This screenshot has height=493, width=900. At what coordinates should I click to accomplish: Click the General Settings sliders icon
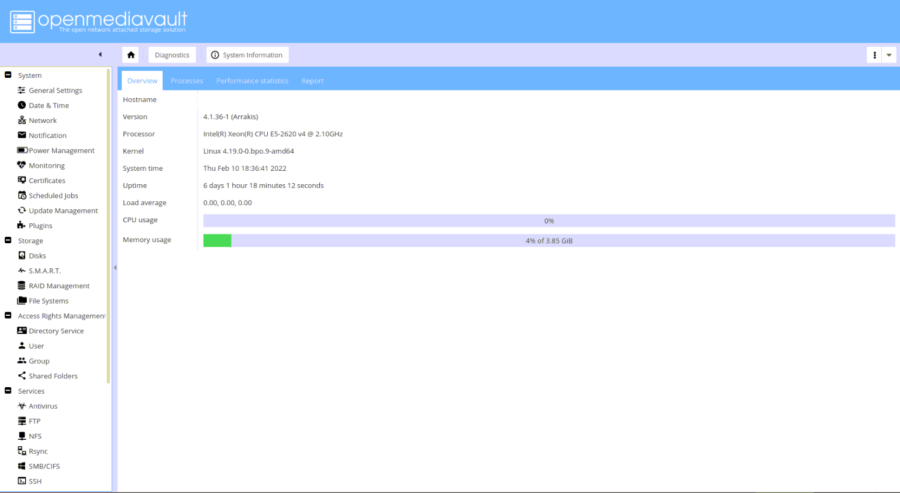coord(22,90)
